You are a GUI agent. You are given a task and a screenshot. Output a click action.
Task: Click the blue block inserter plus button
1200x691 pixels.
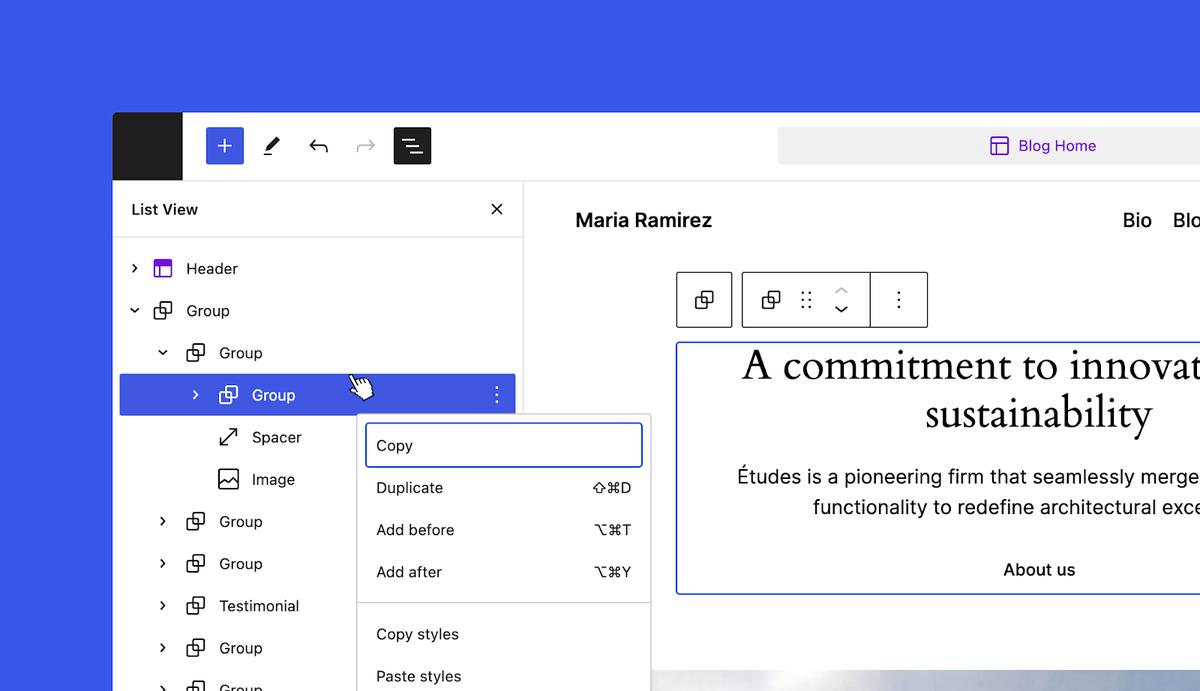click(x=224, y=146)
